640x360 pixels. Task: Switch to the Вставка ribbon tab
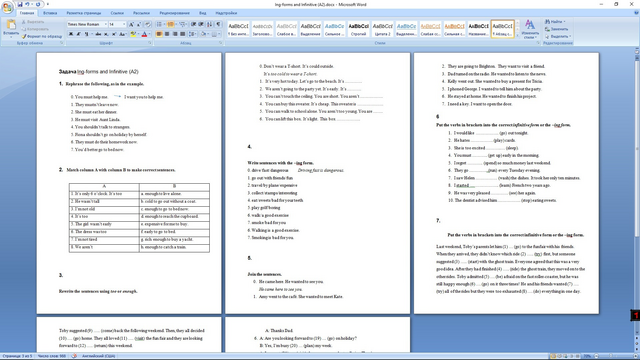[x=50, y=13]
